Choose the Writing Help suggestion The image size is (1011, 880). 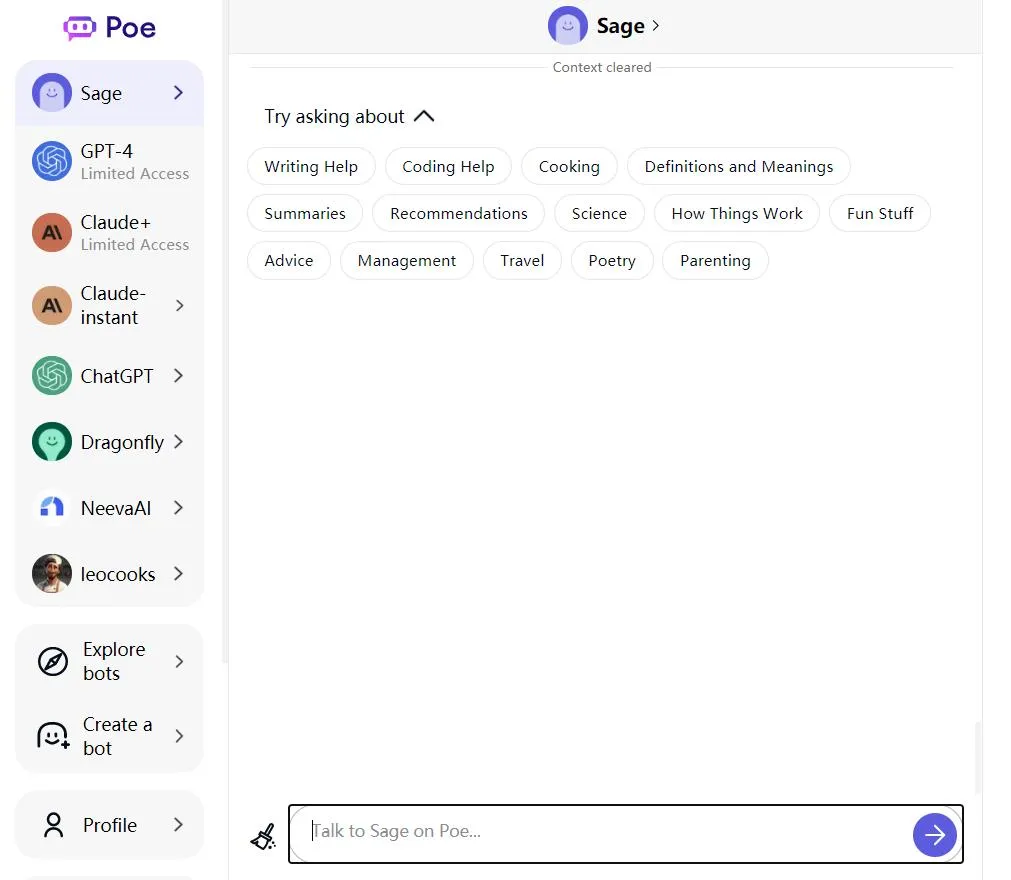click(311, 167)
